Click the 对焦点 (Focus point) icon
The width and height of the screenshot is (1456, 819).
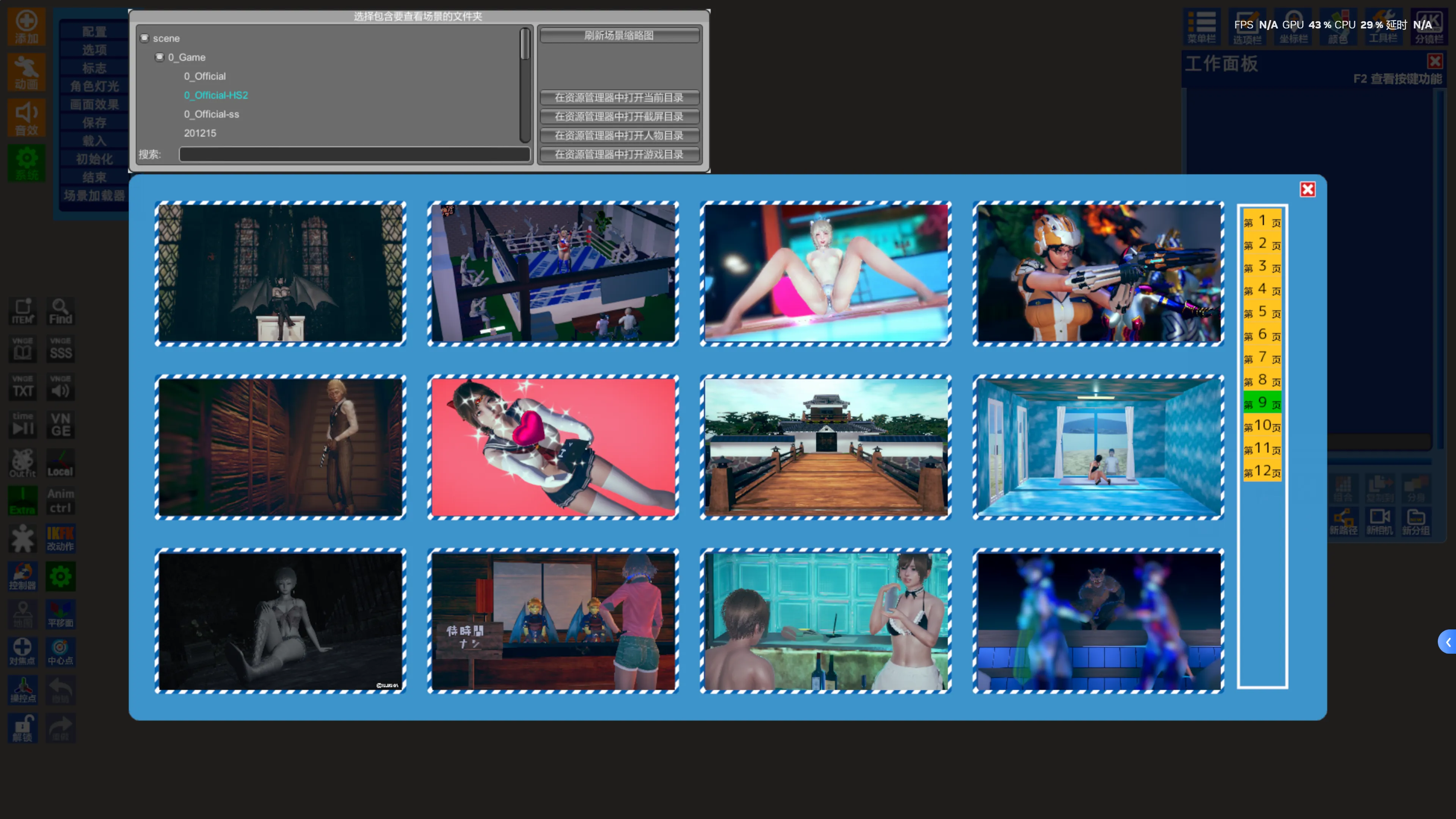[23, 652]
